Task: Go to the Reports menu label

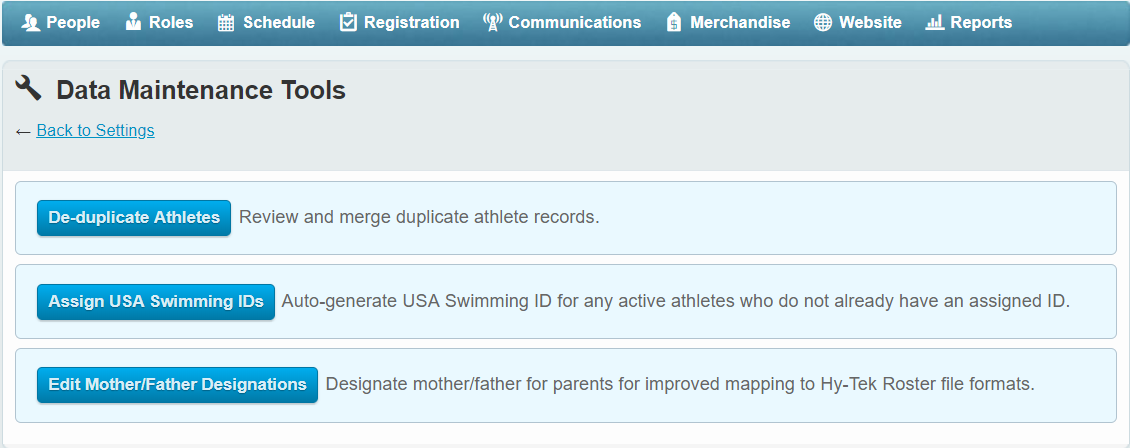Action: (981, 22)
